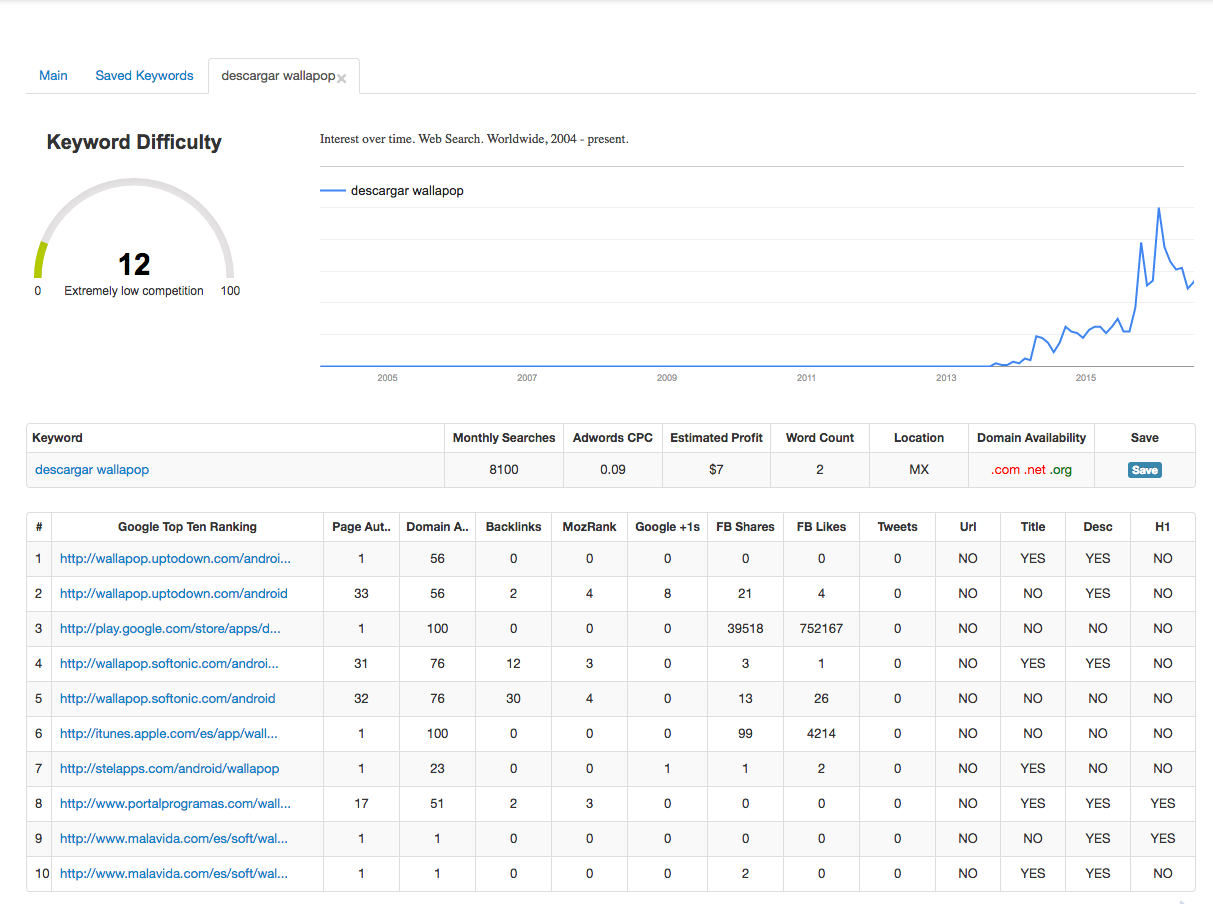
Task: Open the itunes.apple.com app link
Action: [169, 734]
